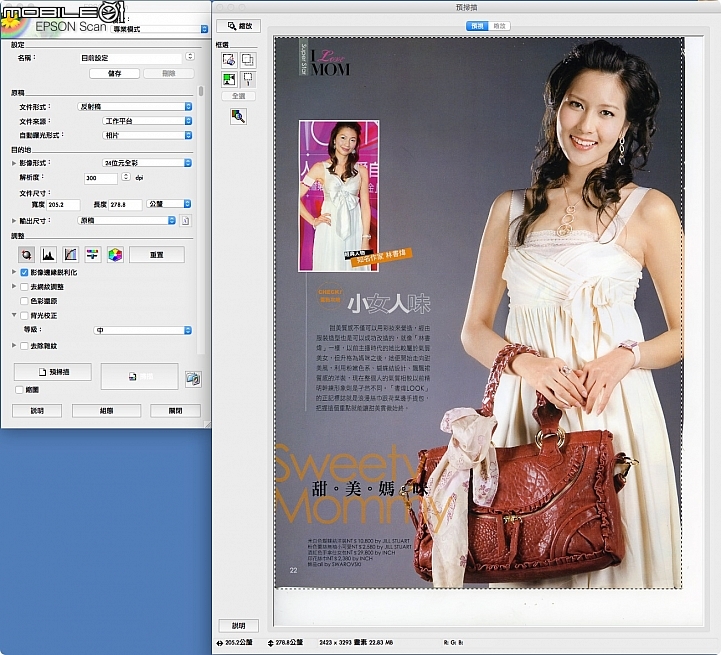Click the large scan button

point(139,376)
